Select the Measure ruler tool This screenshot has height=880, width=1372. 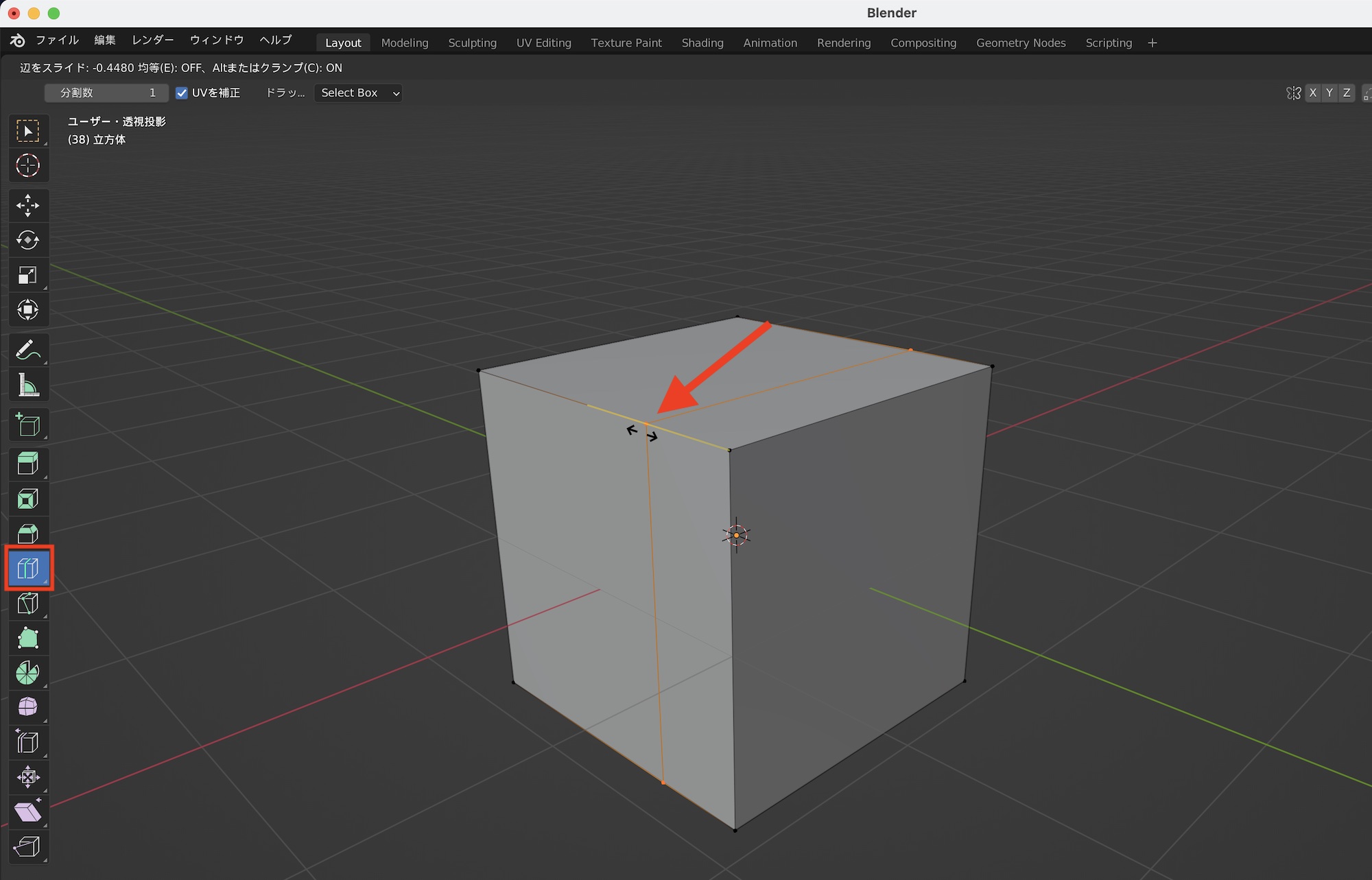(27, 385)
